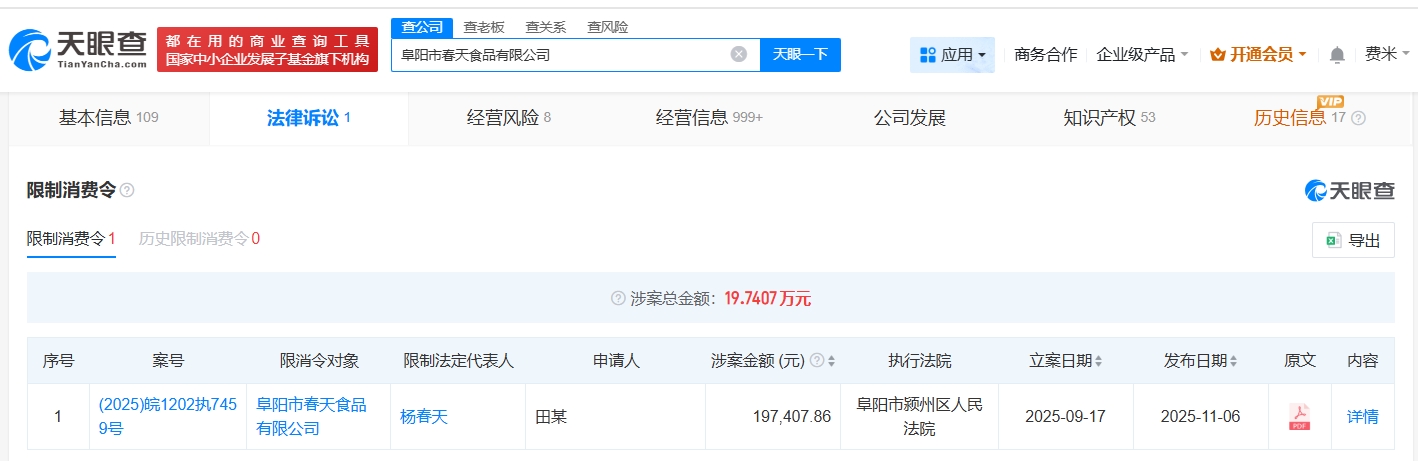The width and height of the screenshot is (1418, 461).
Task: Click the help icon beside 涉案金额 column
Action: click(816, 361)
